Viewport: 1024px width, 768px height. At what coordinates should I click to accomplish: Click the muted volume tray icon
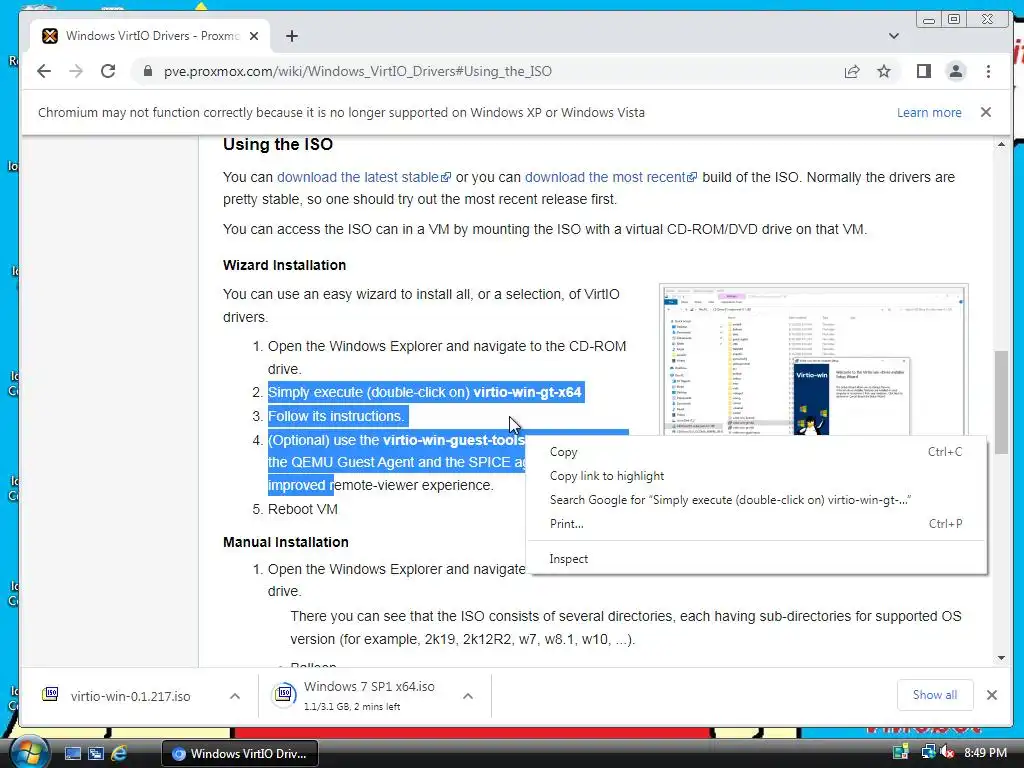947,752
